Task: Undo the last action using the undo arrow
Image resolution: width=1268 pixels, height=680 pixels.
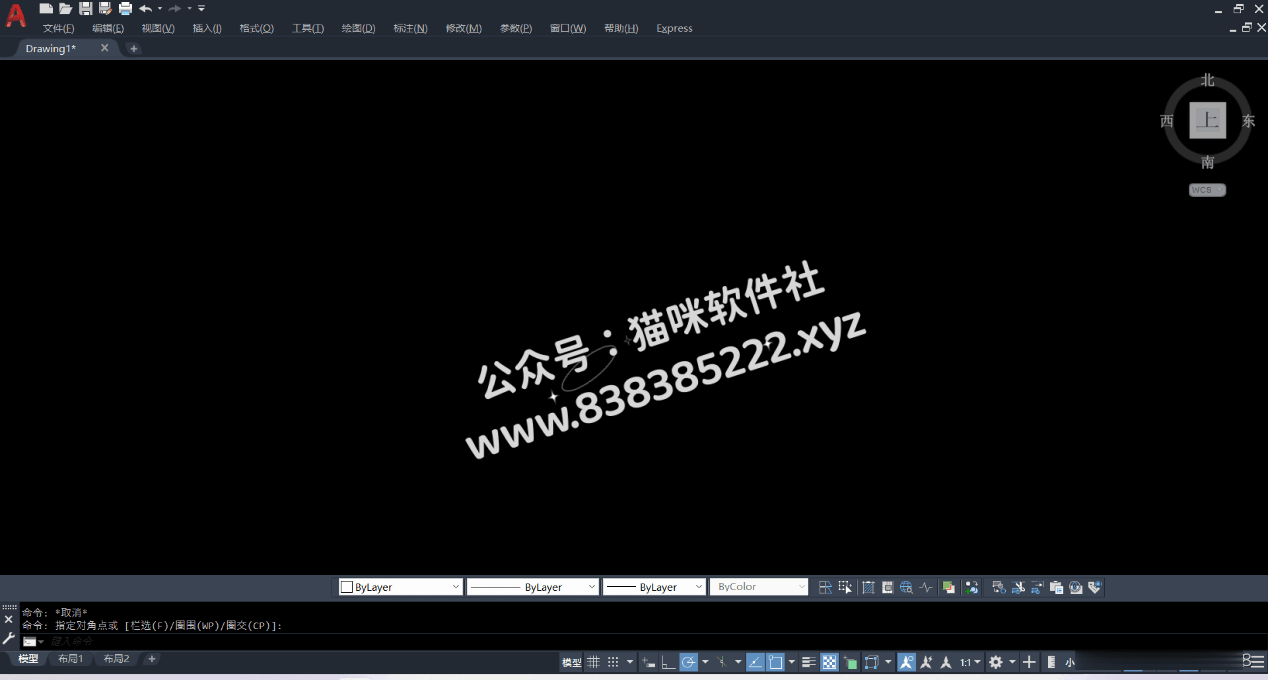Action: point(145,8)
